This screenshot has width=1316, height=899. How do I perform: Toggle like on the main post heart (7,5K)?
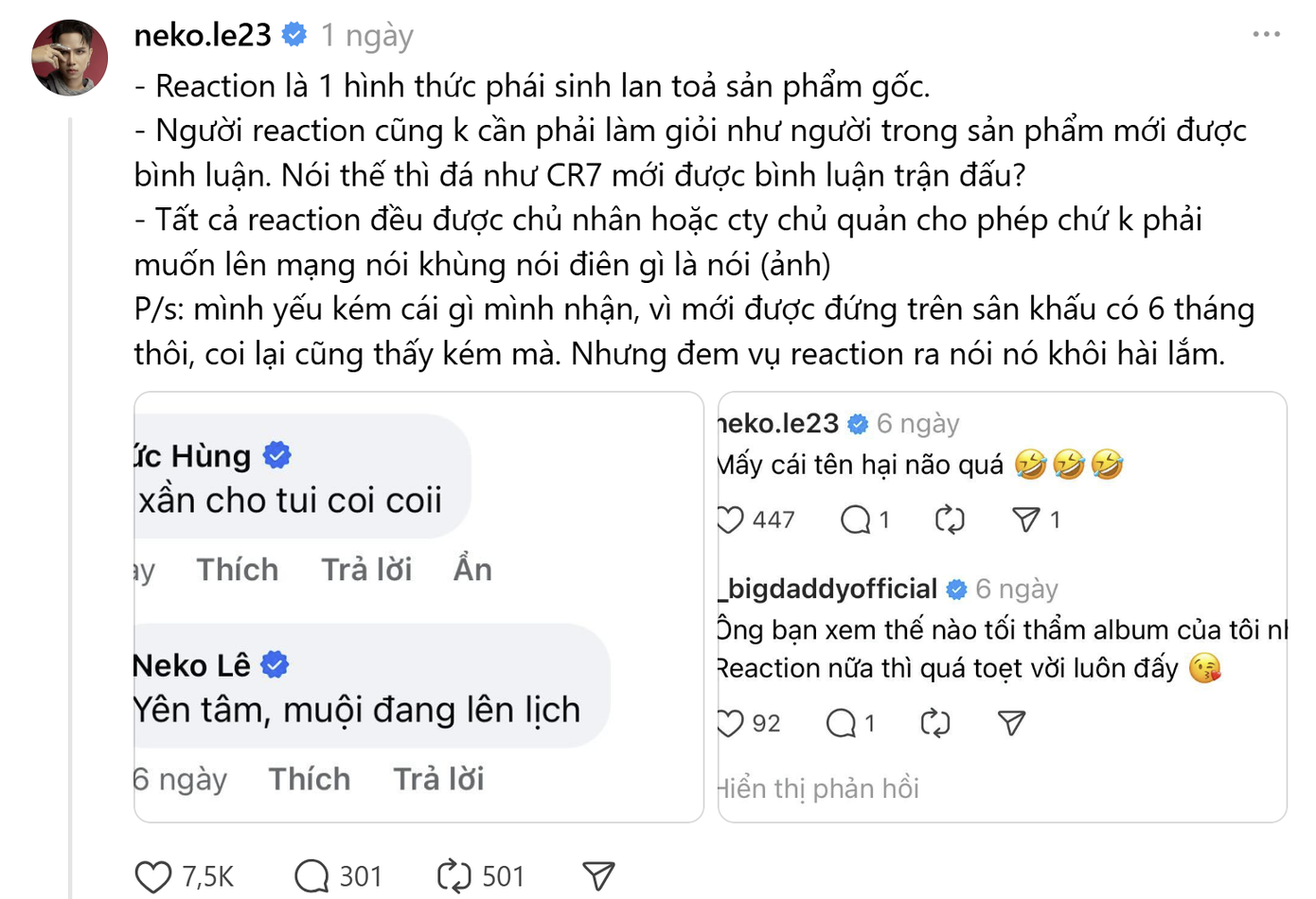153,875
